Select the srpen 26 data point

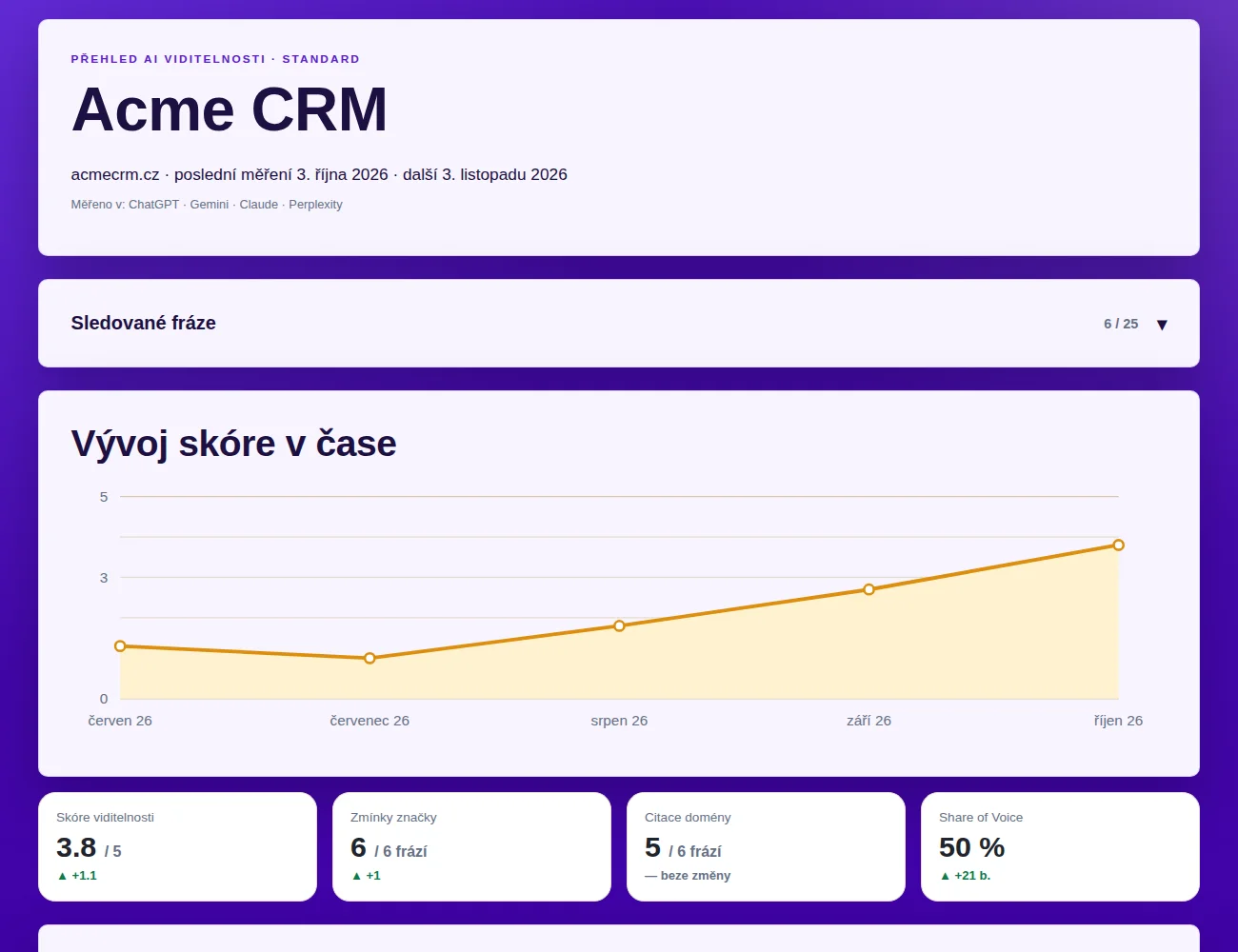[x=619, y=625]
